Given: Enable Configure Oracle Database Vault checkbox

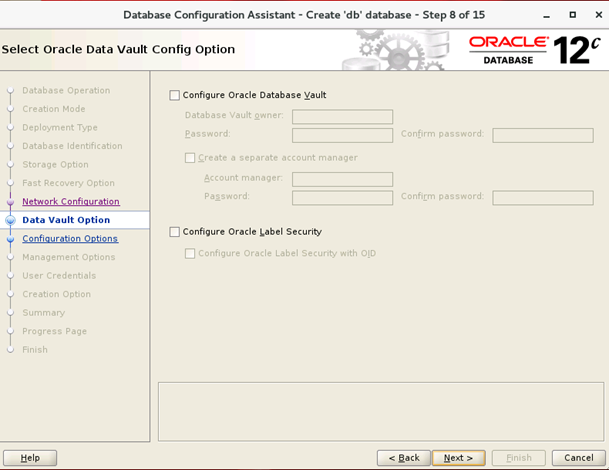Looking at the screenshot, I should [x=174, y=95].
